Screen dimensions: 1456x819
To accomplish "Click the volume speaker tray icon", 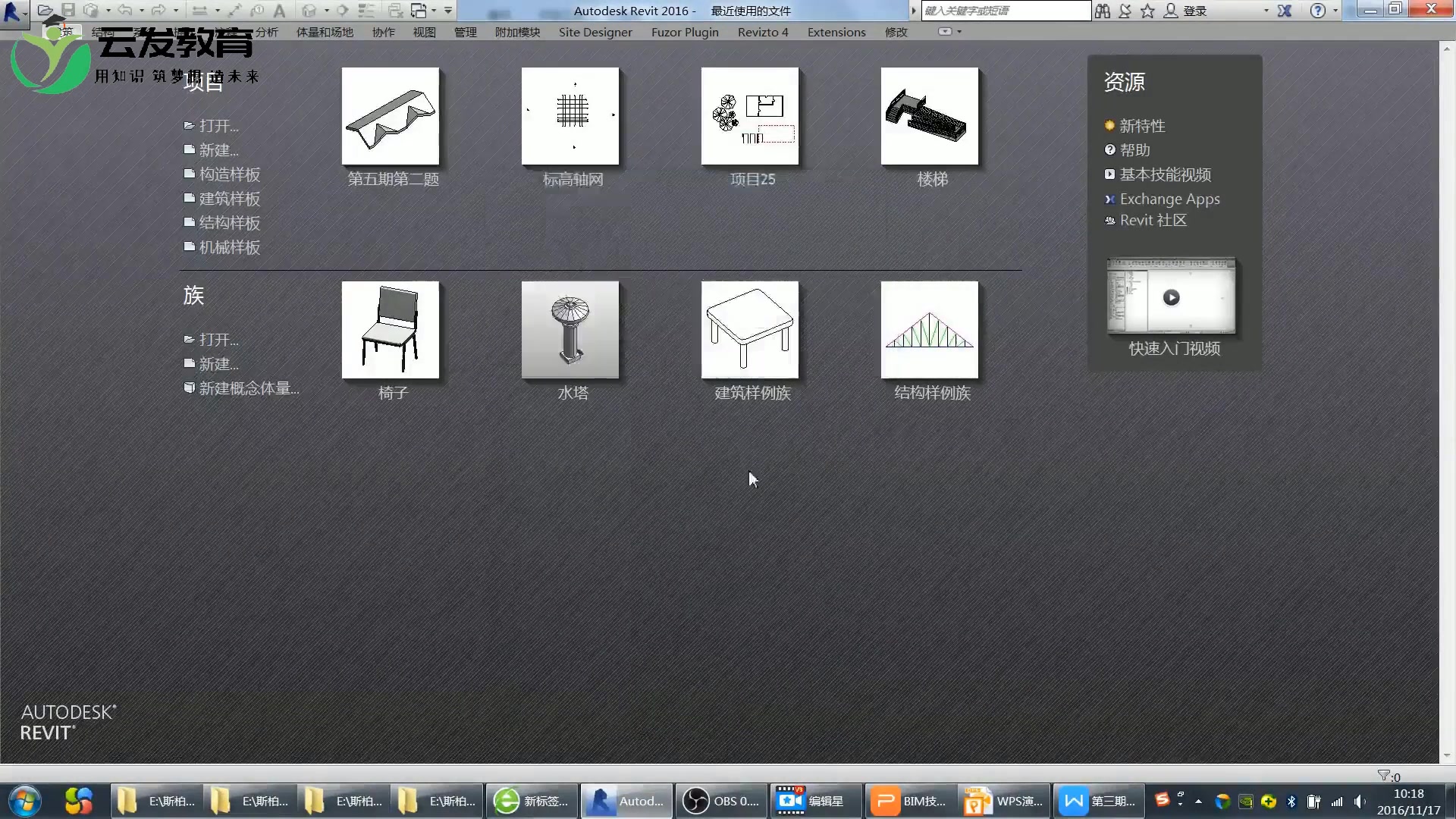I will coord(1360,801).
